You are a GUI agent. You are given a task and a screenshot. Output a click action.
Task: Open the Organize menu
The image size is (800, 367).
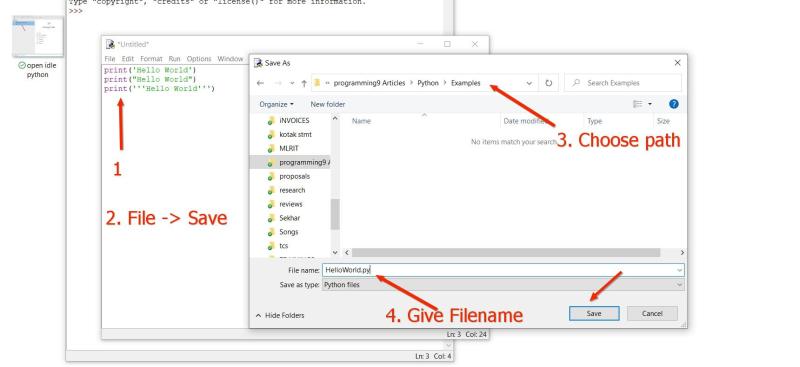277,104
